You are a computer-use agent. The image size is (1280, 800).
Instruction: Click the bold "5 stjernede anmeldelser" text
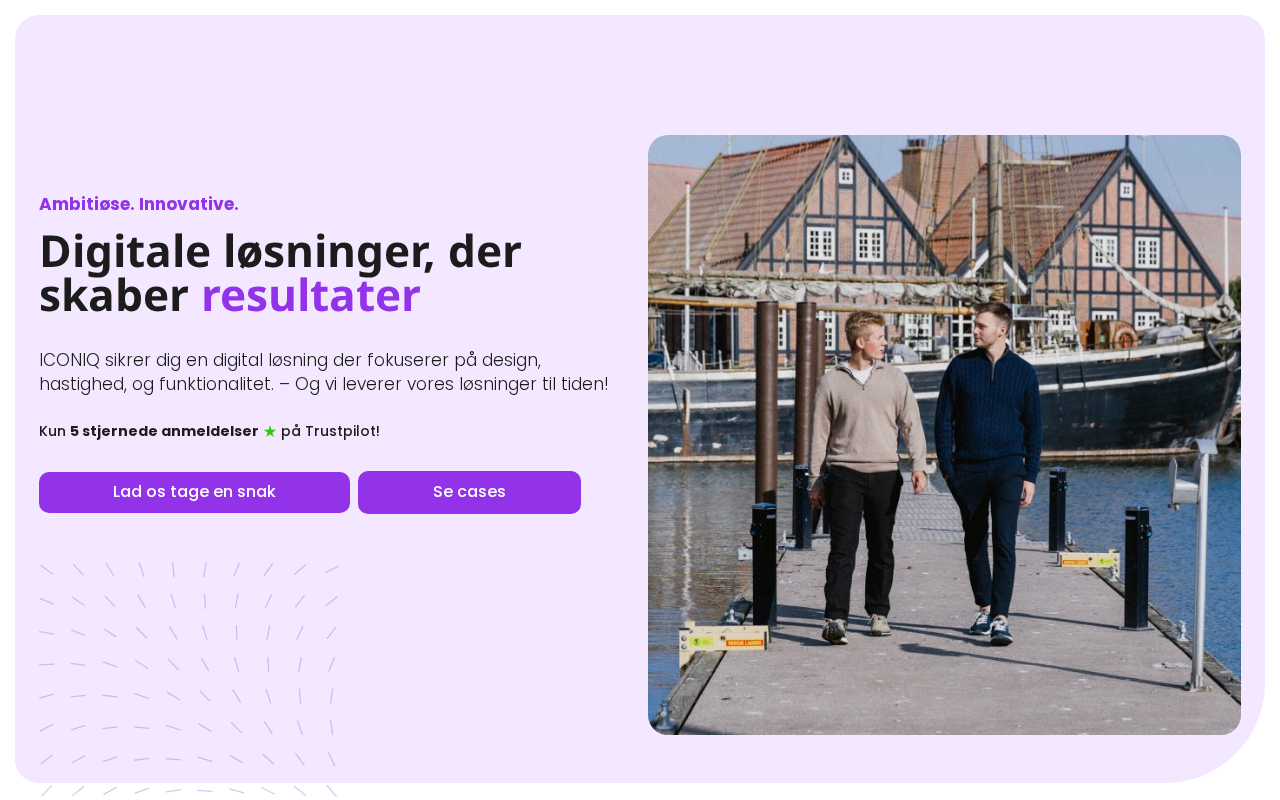[164, 431]
